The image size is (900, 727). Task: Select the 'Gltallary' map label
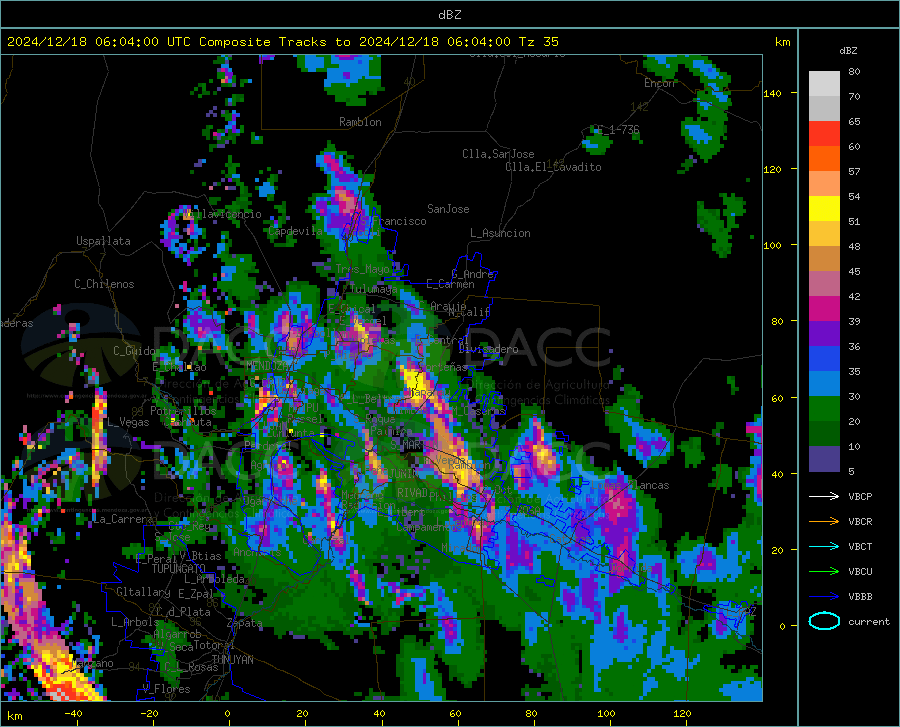pyautogui.click(x=143, y=592)
